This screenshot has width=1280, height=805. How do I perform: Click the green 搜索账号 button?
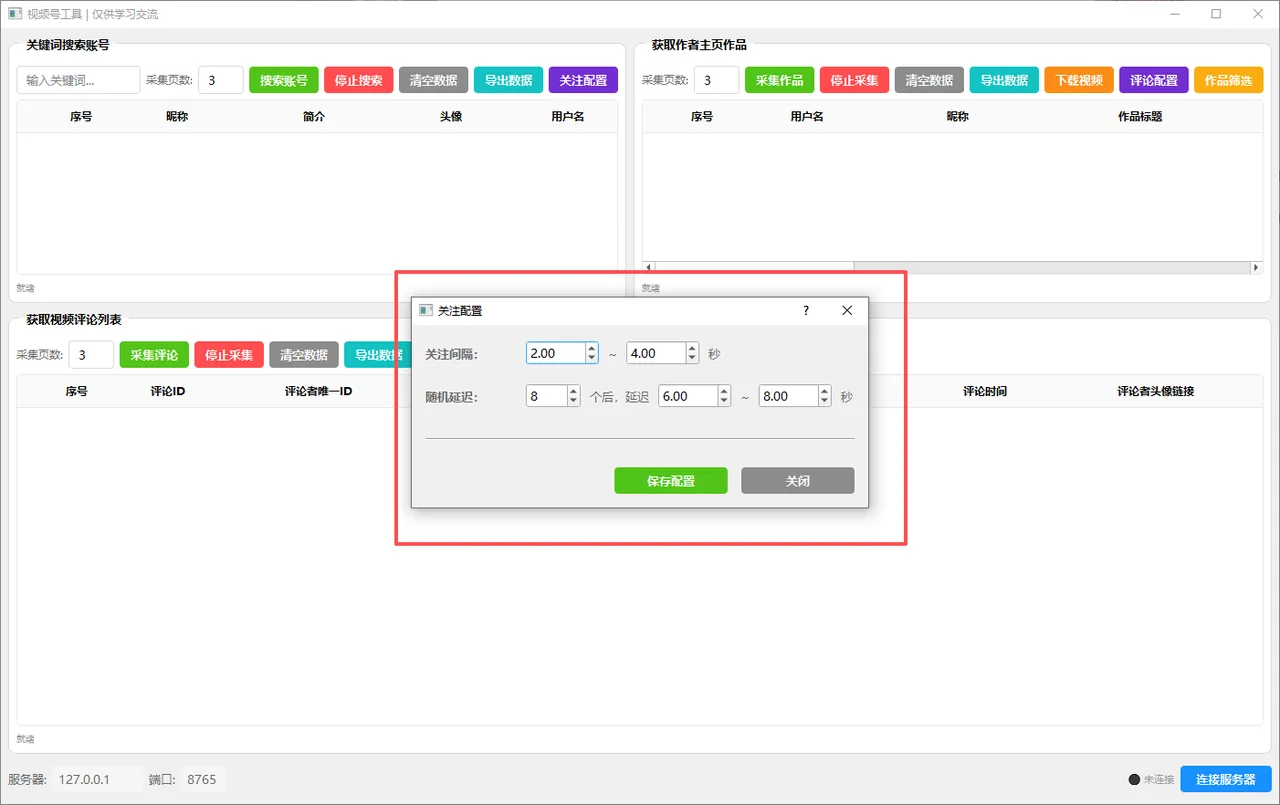click(x=284, y=80)
